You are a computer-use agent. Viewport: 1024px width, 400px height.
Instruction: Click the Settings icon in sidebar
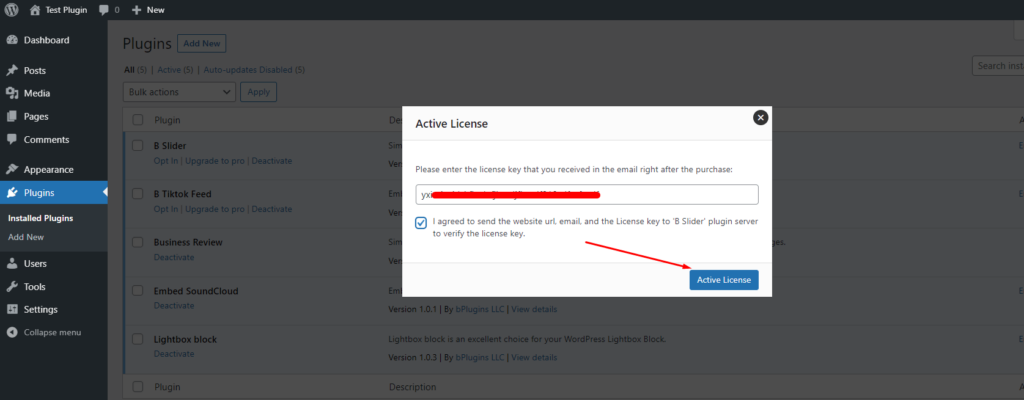[x=12, y=309]
